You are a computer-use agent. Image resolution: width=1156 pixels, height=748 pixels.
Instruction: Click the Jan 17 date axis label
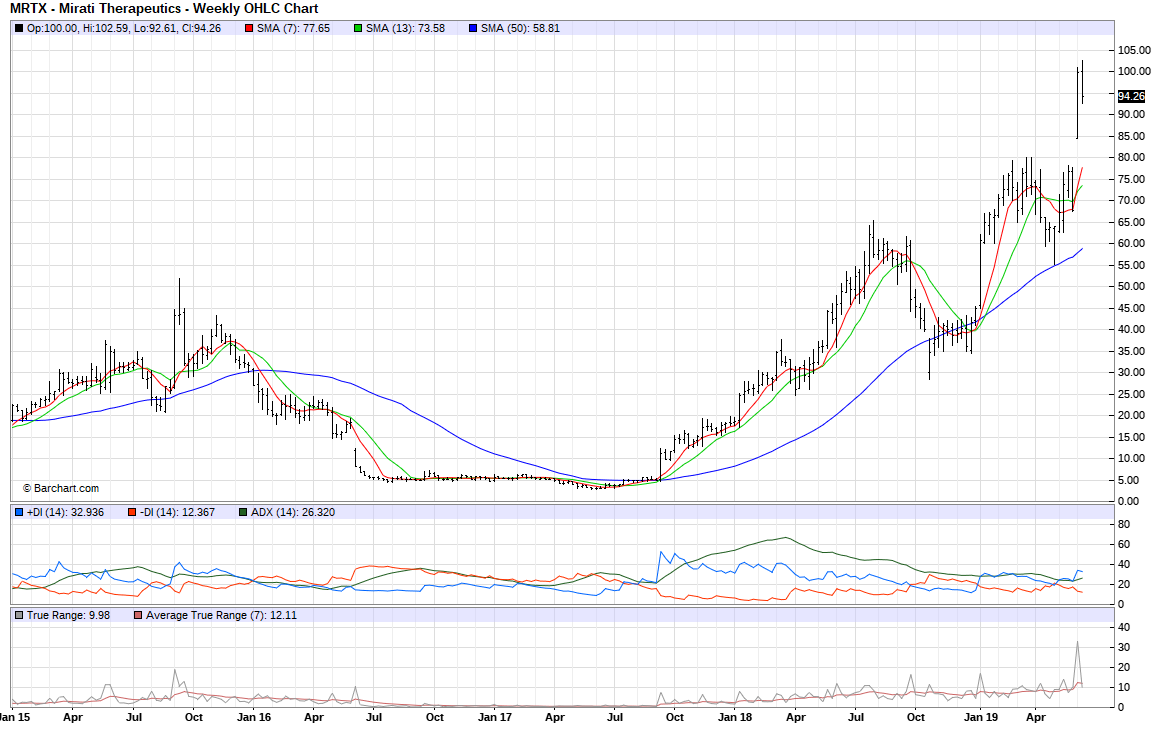coord(495,717)
